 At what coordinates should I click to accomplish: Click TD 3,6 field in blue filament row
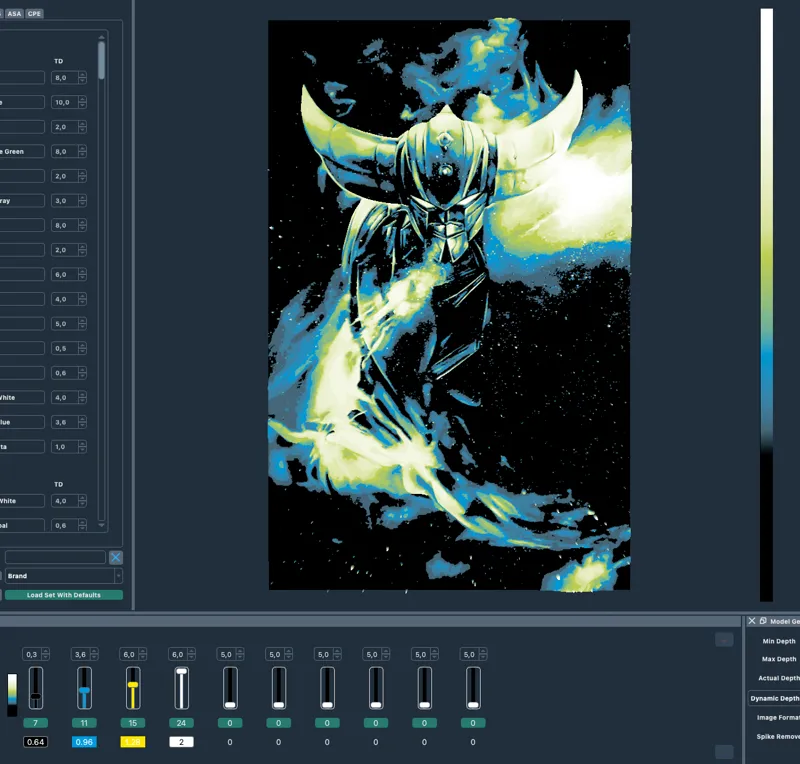point(68,422)
